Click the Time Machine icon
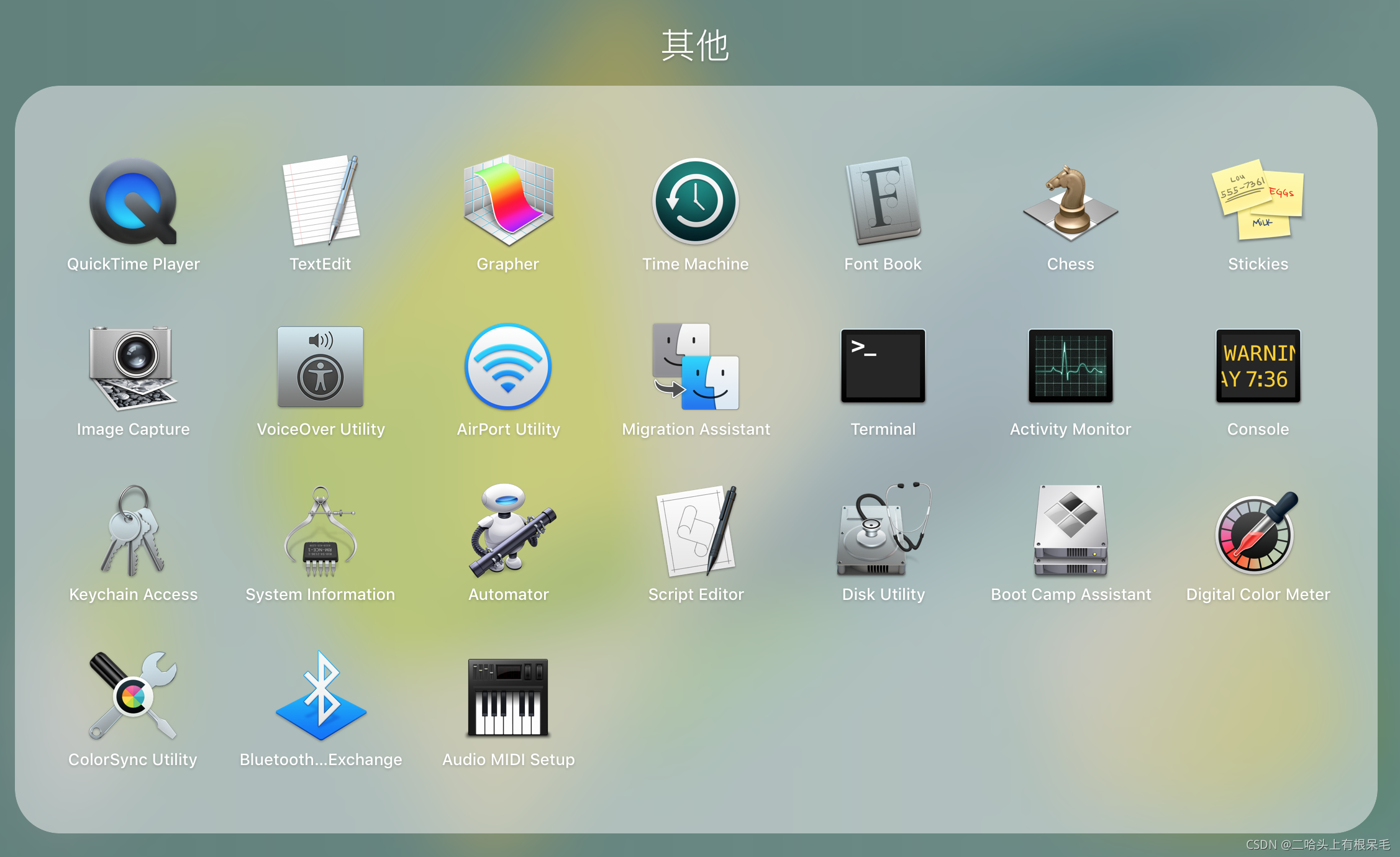Screen dimensions: 1400x857 tap(695, 202)
